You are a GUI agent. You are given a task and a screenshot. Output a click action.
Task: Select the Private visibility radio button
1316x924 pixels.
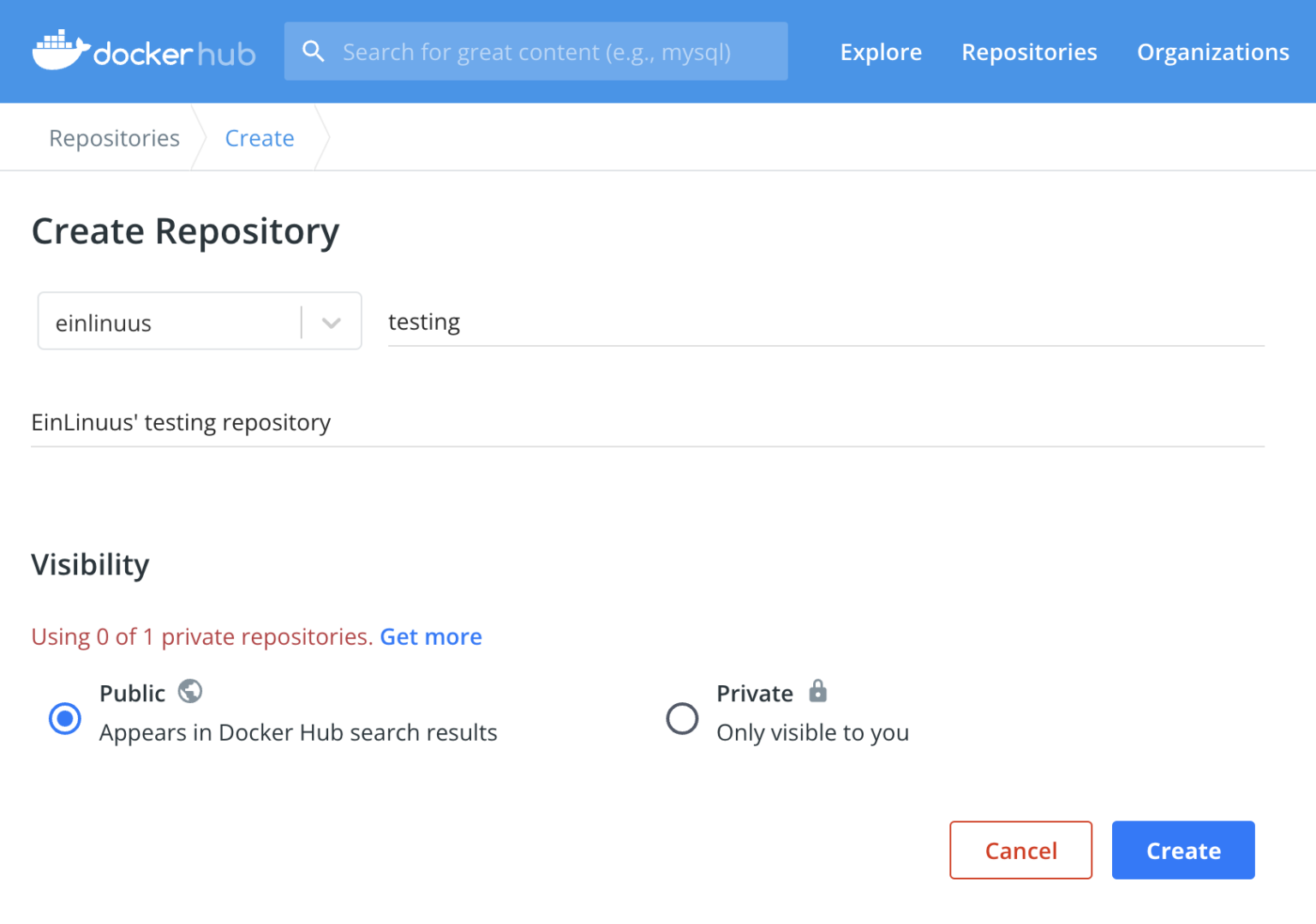(x=682, y=718)
